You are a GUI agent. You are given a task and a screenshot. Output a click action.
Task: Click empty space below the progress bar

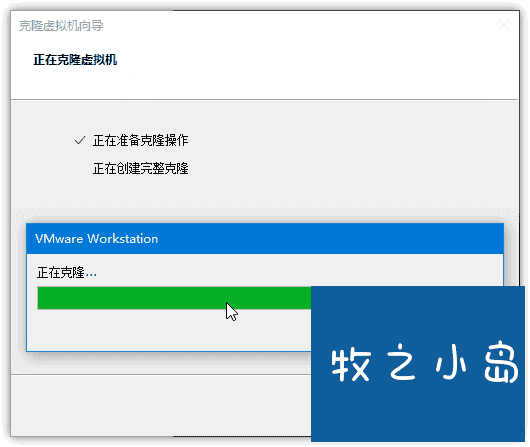click(x=169, y=330)
